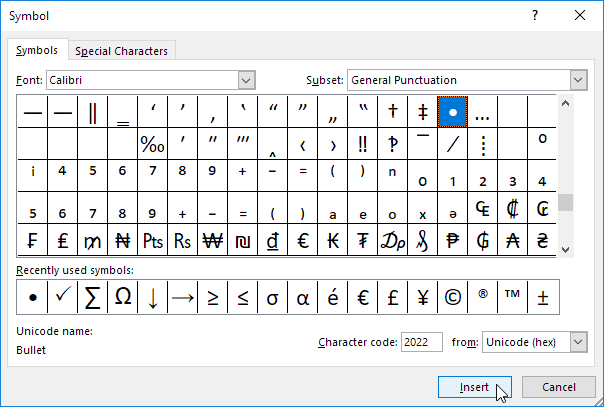Screen dimensions: 604x407
Task: Open the Symbols tab
Action: 37,50
